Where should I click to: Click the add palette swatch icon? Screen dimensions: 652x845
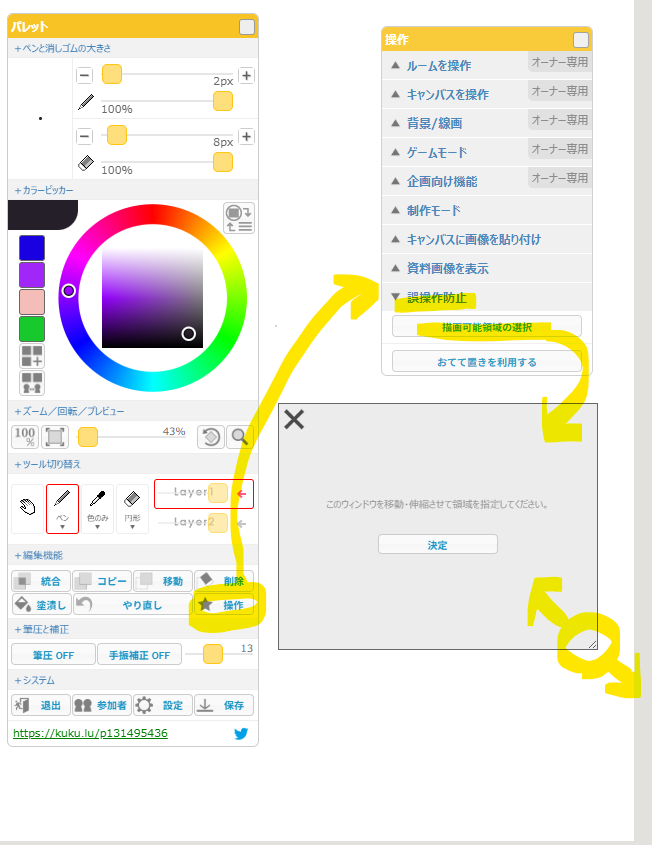[x=32, y=356]
